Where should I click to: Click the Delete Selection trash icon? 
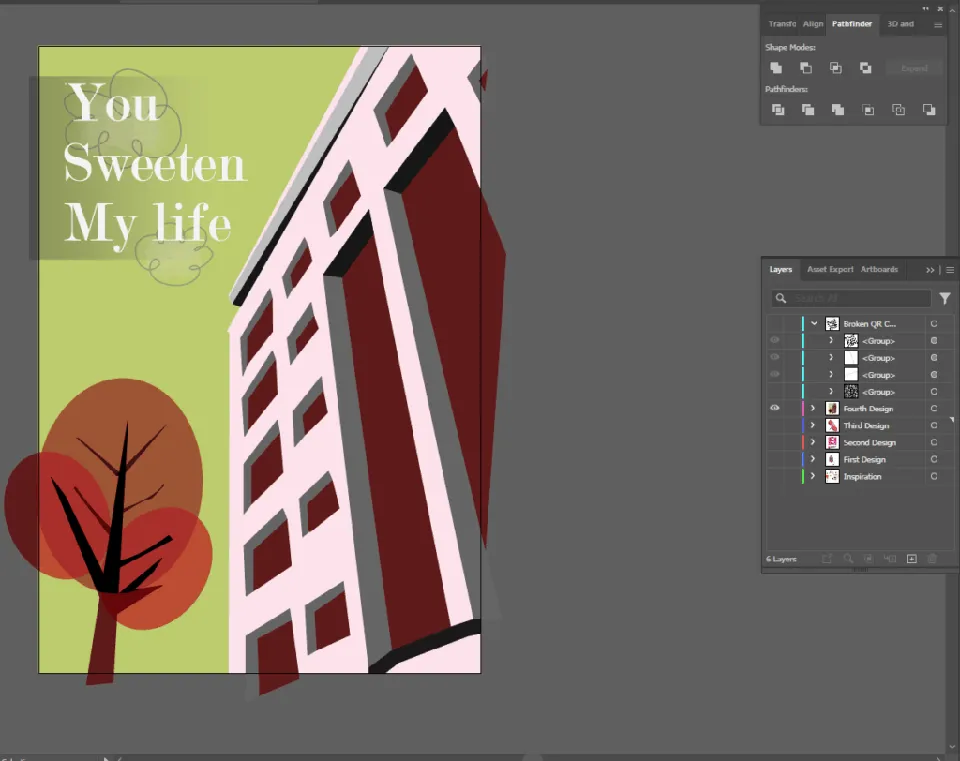tap(932, 558)
